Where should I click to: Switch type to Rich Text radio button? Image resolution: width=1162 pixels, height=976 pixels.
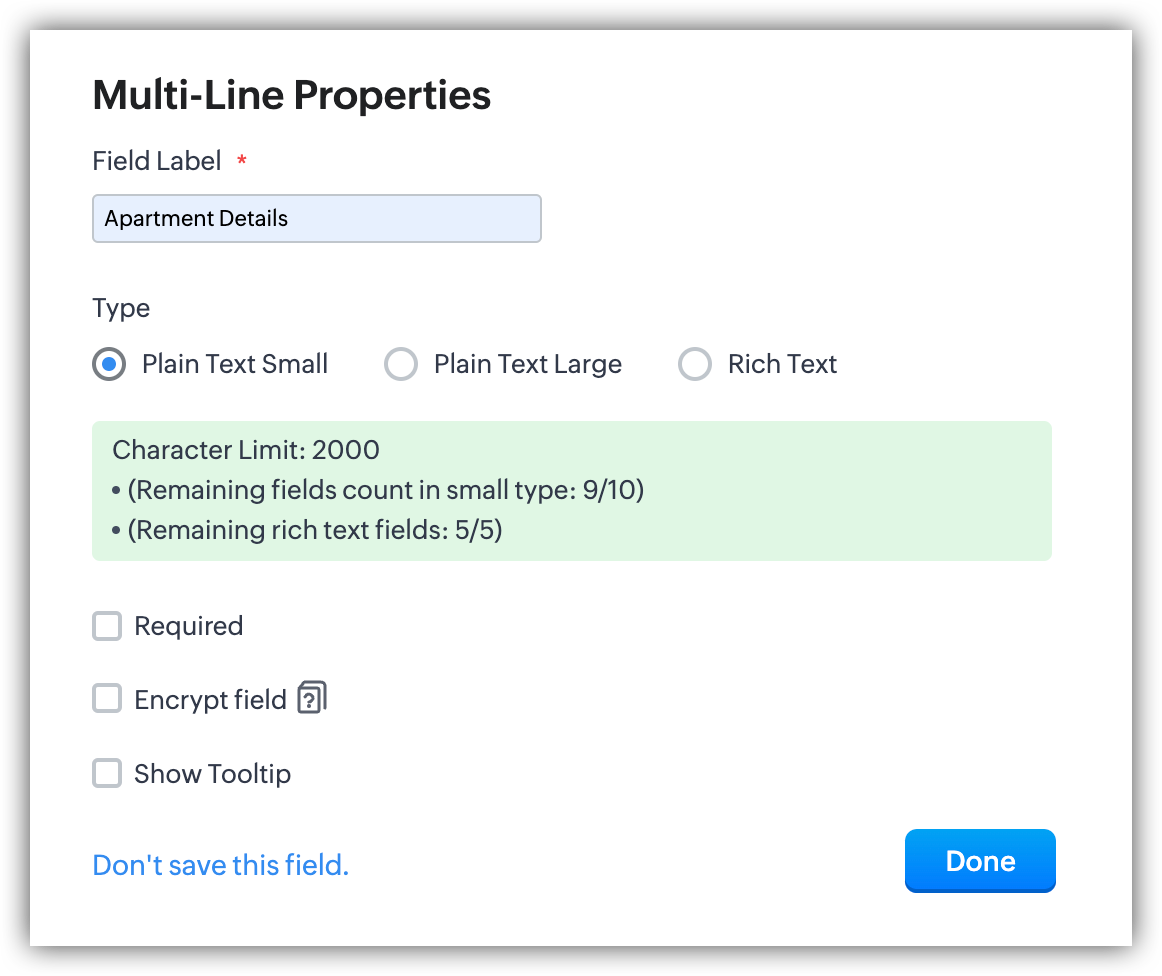[695, 364]
